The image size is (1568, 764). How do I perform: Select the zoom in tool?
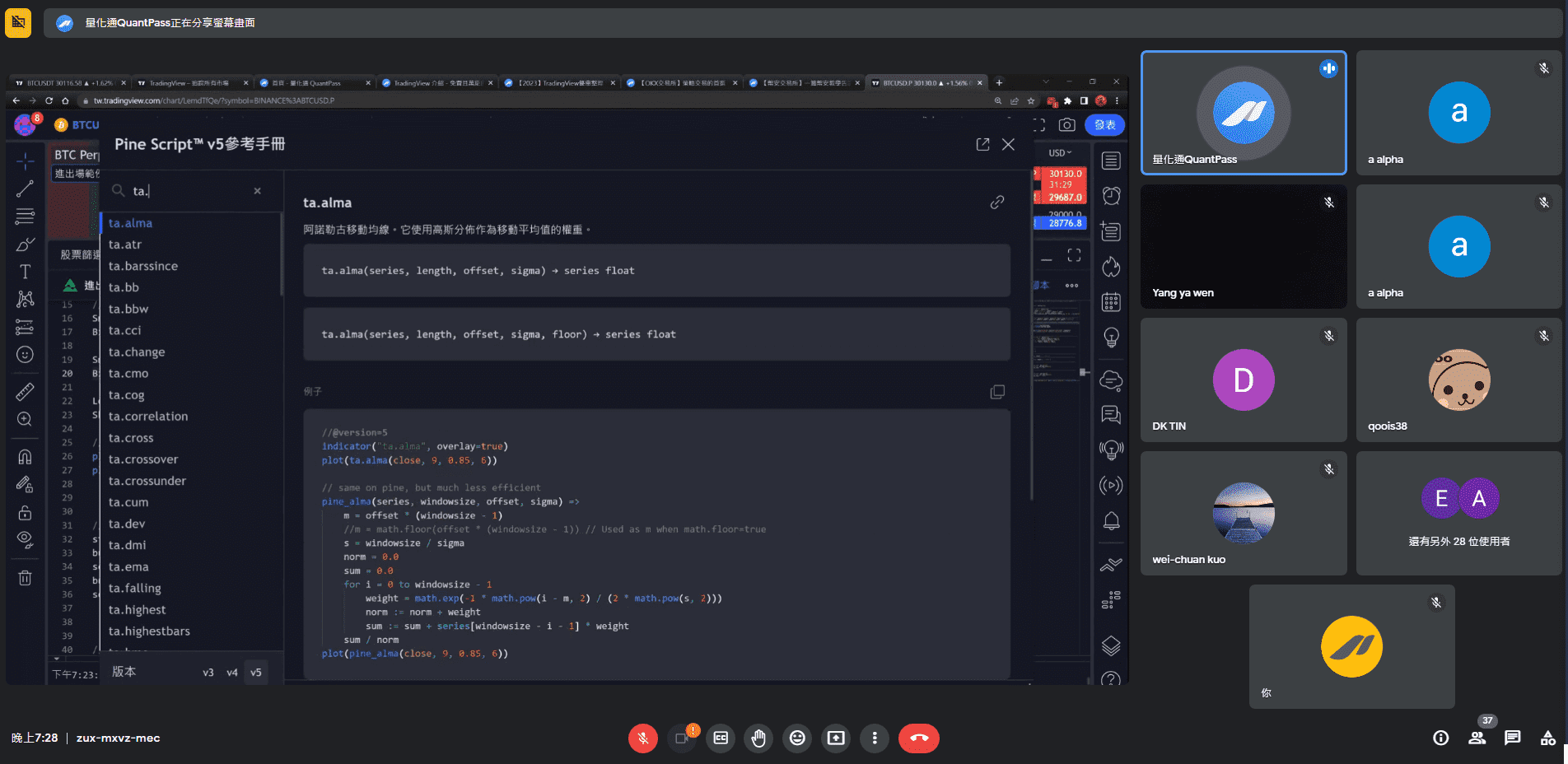pos(26,419)
